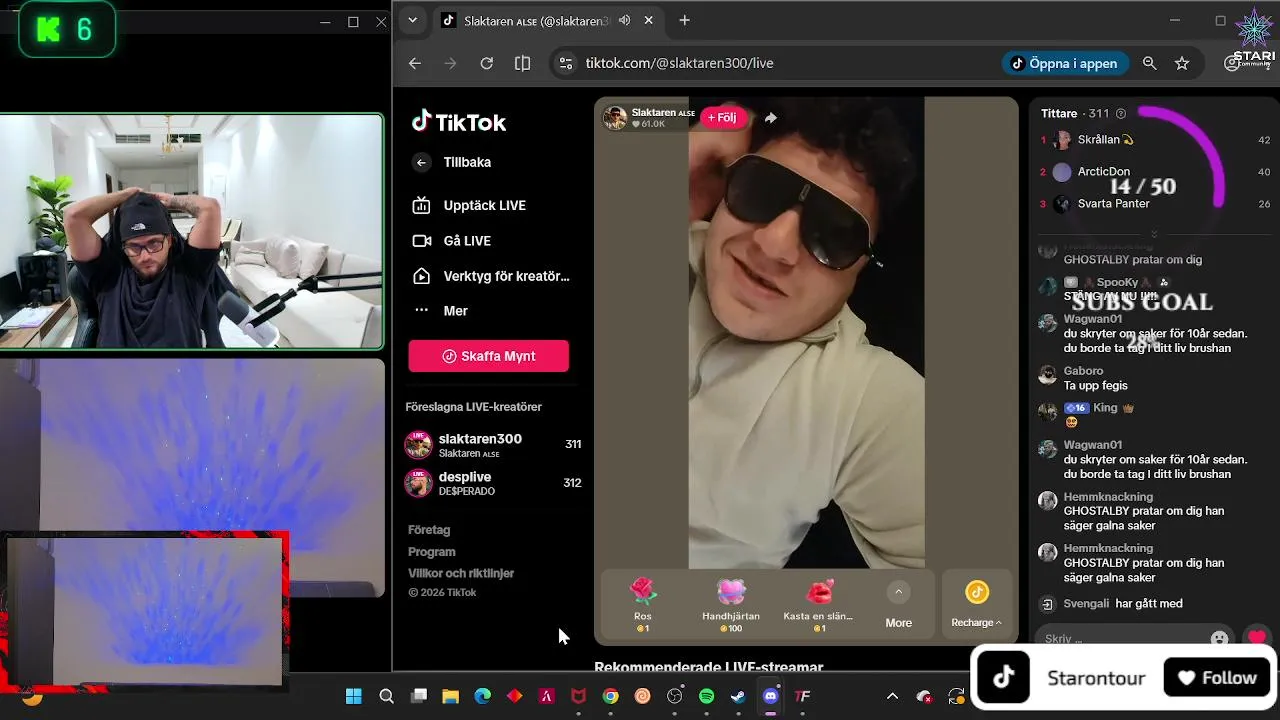Click King username in chat
The width and height of the screenshot is (1280, 720).
point(1105,408)
